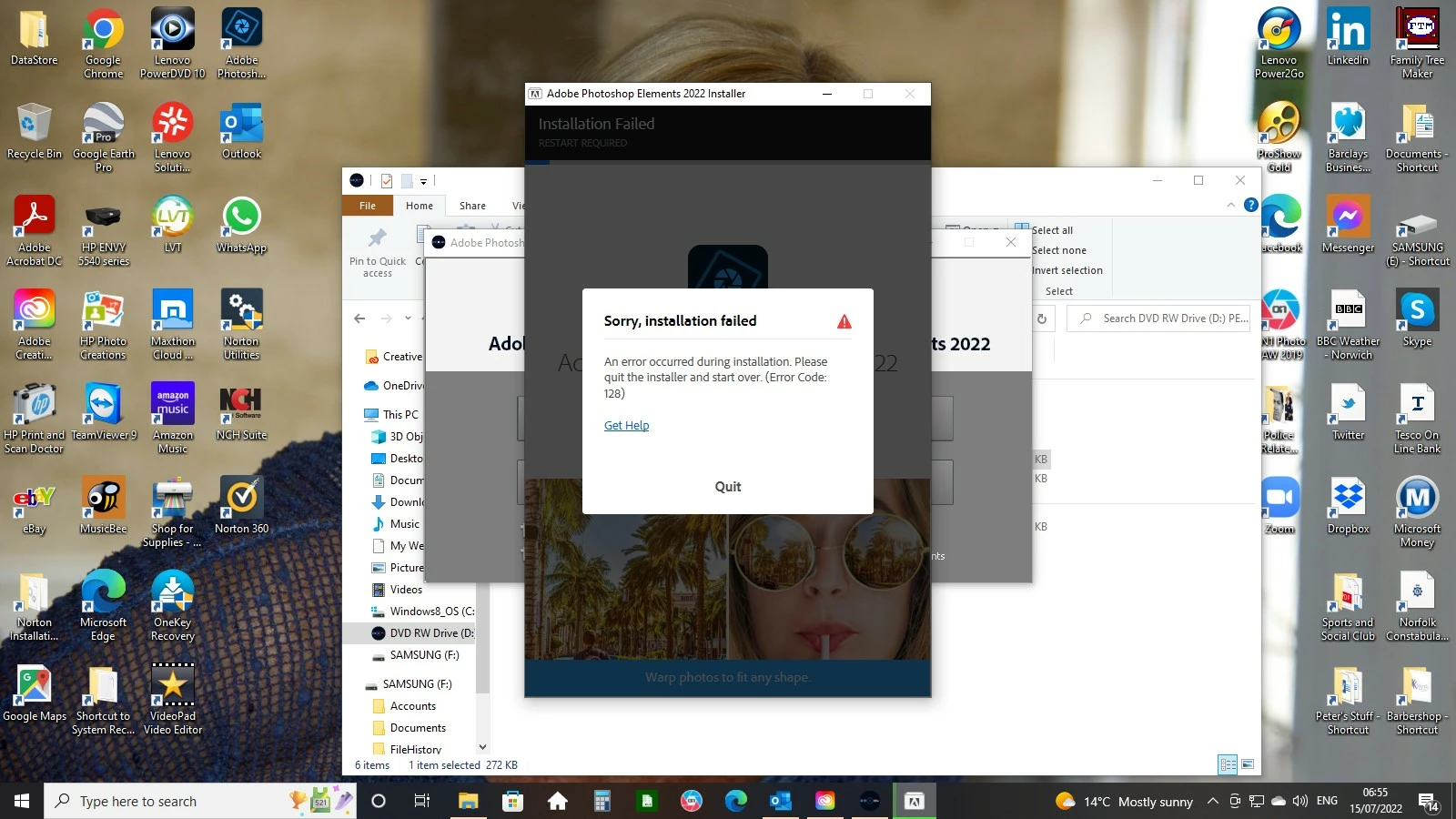Select the Outlook desktop icon
The height and width of the screenshot is (819, 1456).
tap(242, 131)
